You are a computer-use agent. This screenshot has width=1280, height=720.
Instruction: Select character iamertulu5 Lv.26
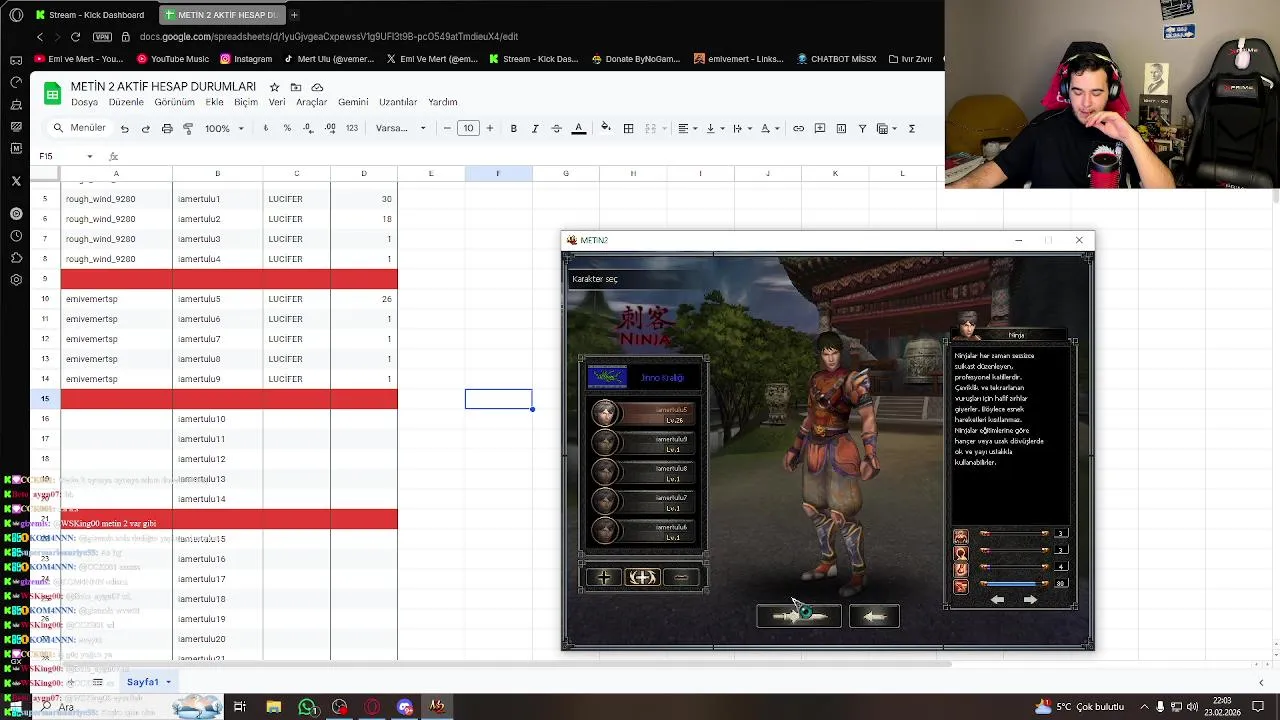click(x=645, y=413)
